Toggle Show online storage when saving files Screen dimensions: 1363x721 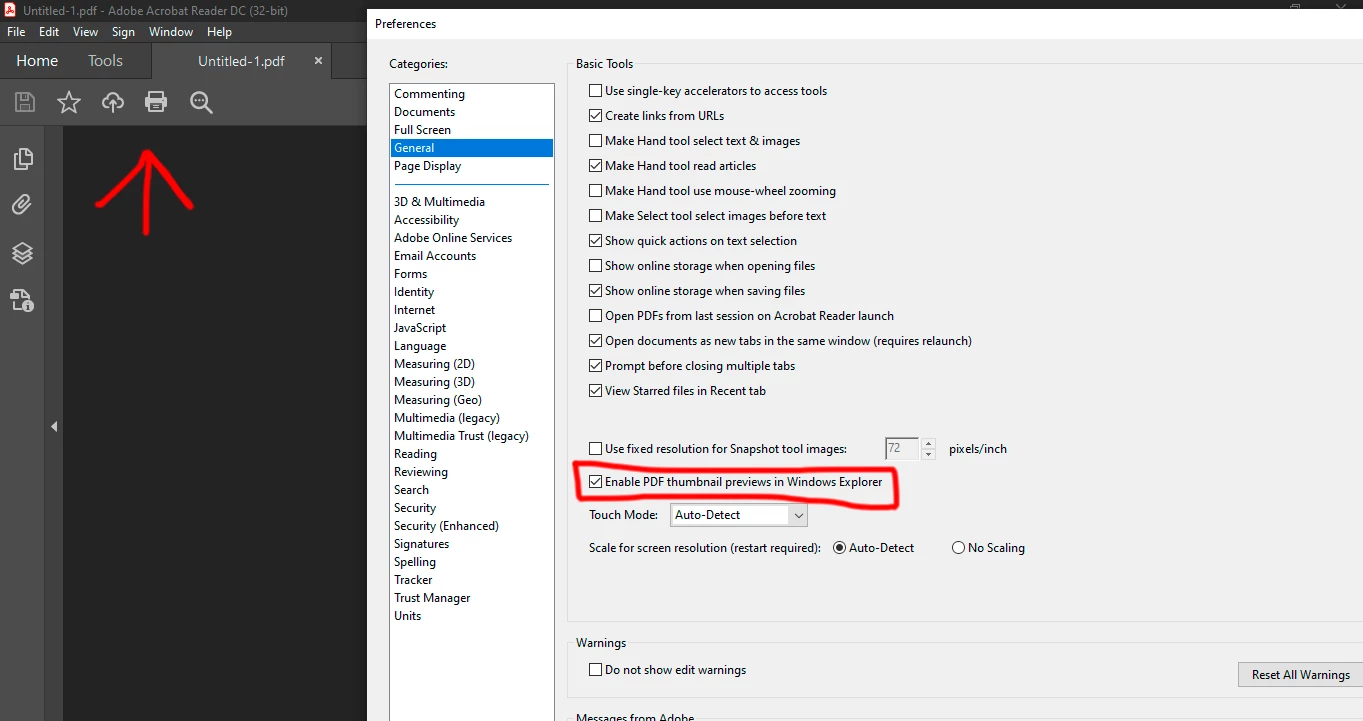coord(596,291)
